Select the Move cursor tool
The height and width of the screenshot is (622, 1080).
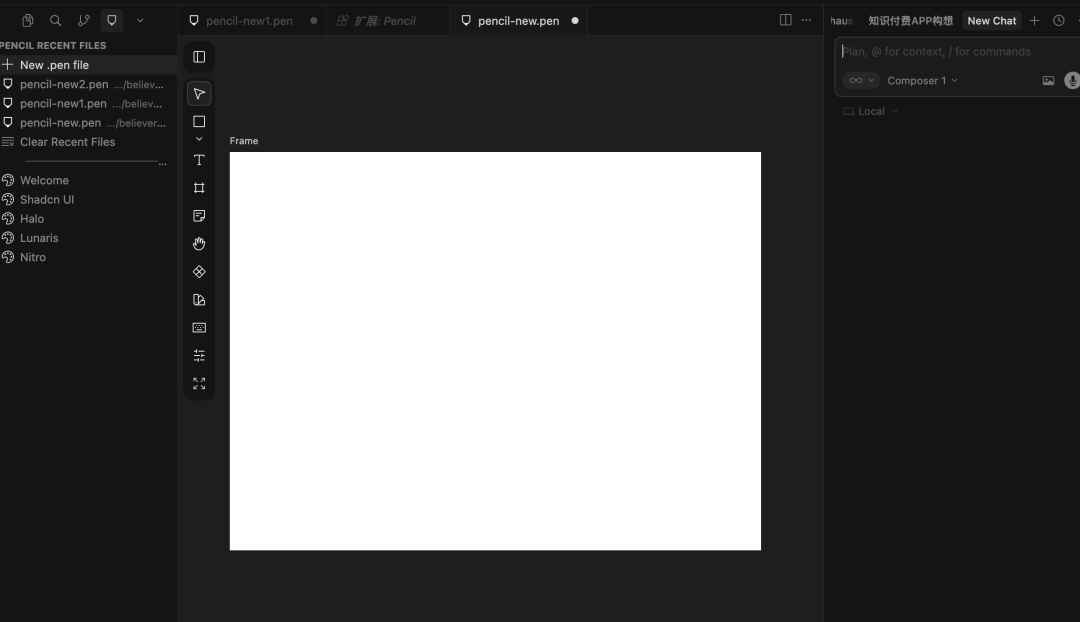click(x=199, y=94)
